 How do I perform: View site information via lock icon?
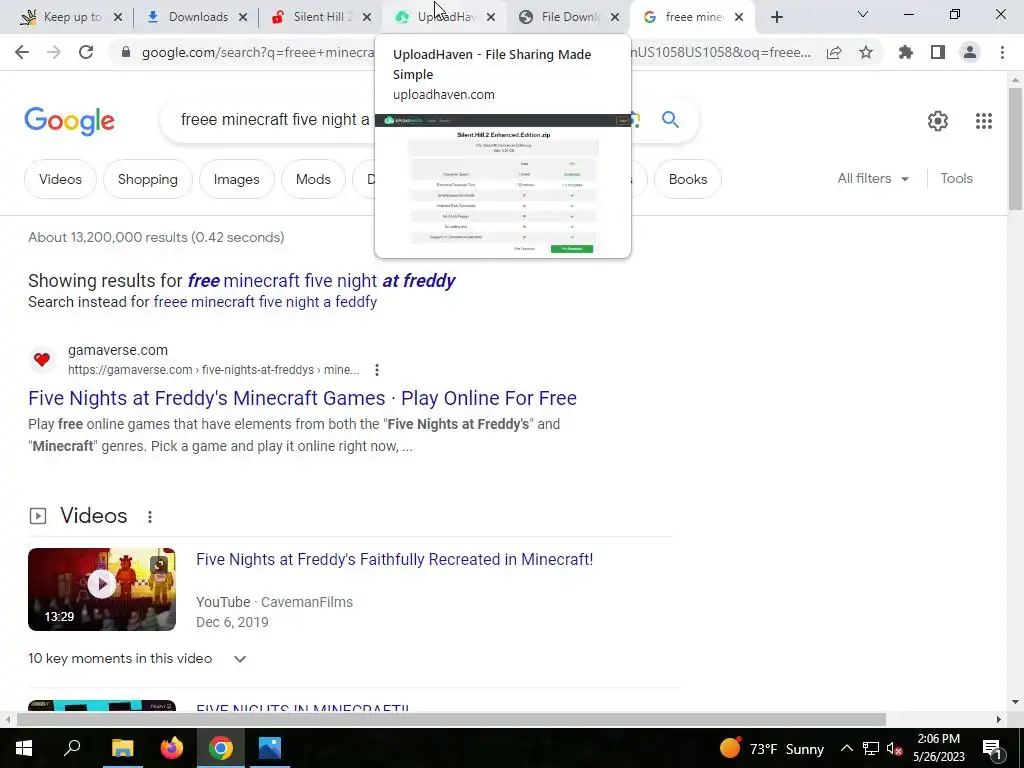(126, 52)
